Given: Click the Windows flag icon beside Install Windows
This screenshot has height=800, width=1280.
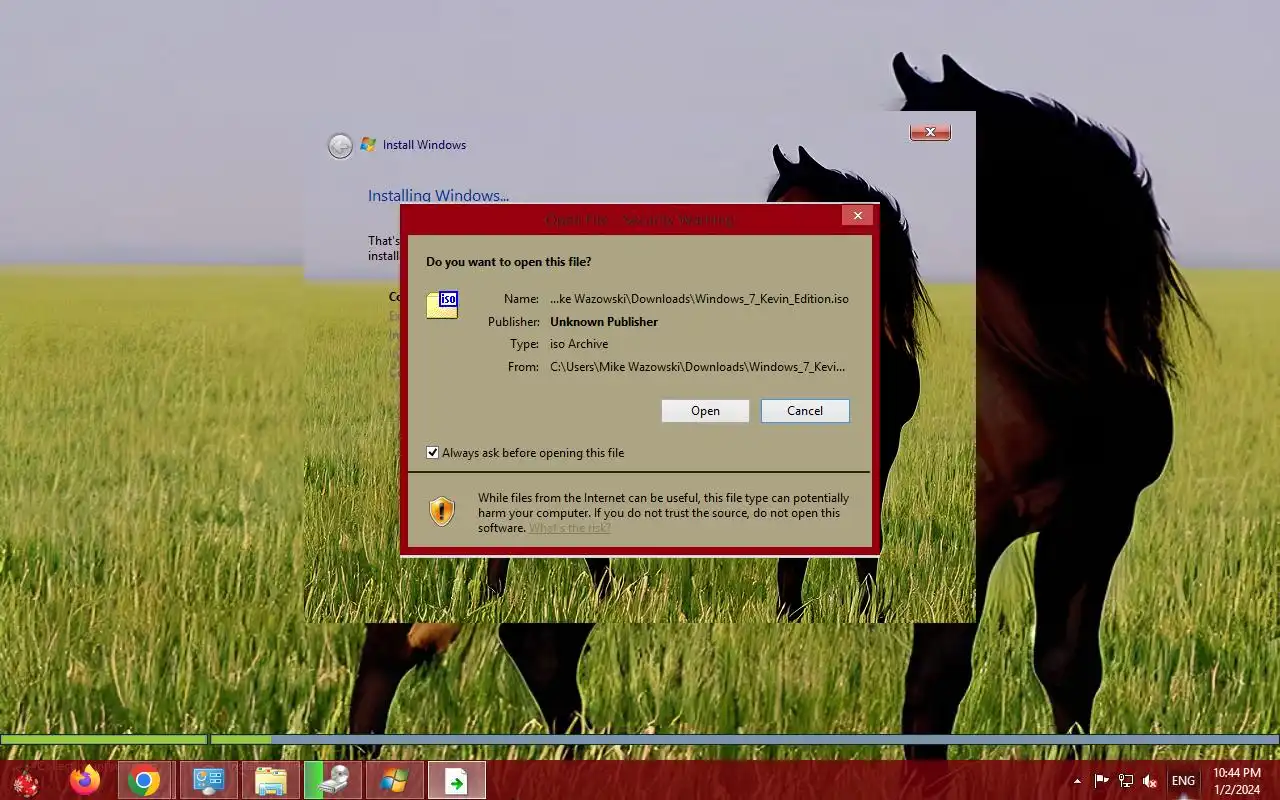Looking at the screenshot, I should click(368, 144).
